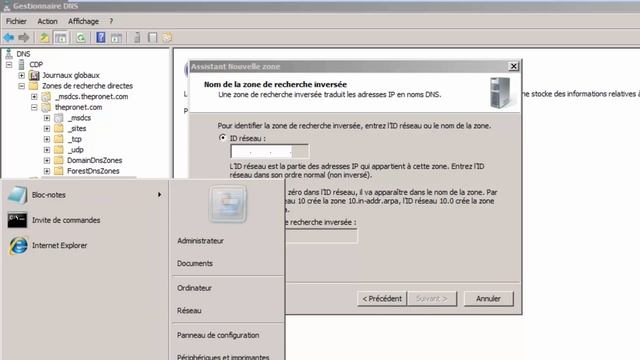This screenshot has height=360, width=640.
Task: Open the Action menu
Action: [x=47, y=21]
